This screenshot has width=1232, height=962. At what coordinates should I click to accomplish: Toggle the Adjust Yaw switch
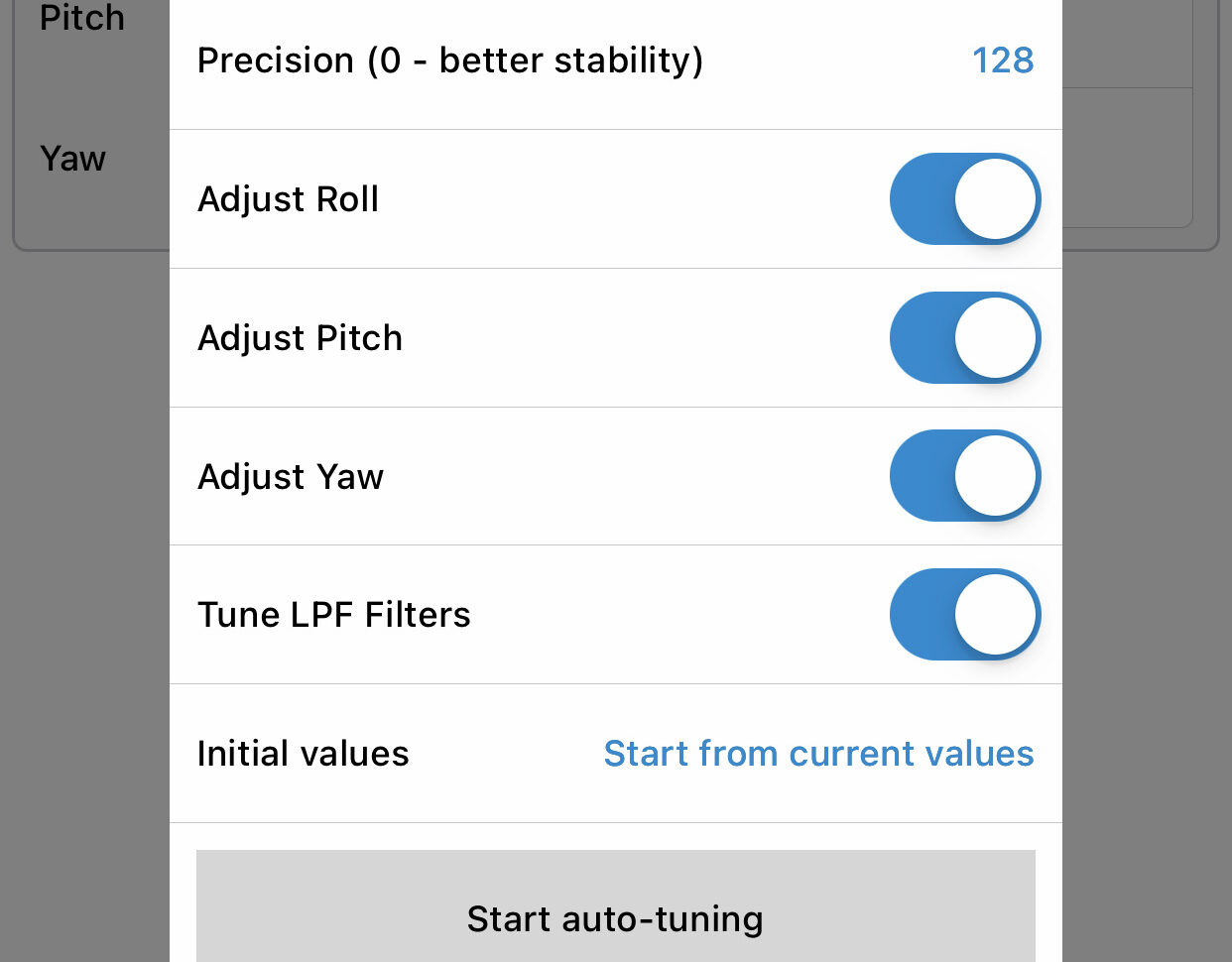tap(965, 476)
